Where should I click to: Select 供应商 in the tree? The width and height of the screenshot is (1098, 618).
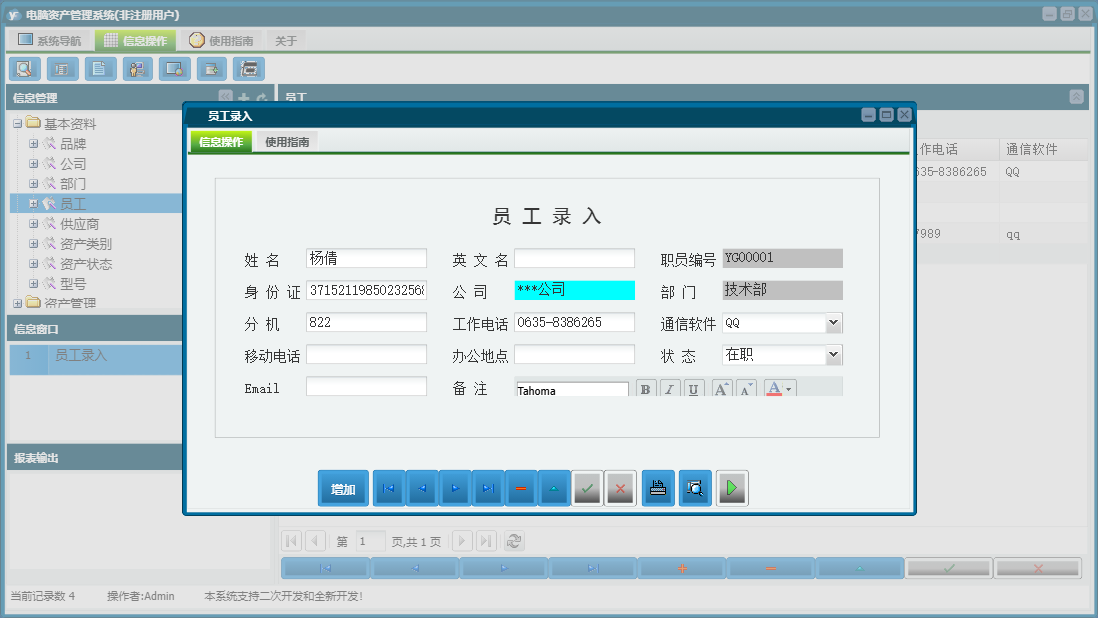tap(79, 224)
